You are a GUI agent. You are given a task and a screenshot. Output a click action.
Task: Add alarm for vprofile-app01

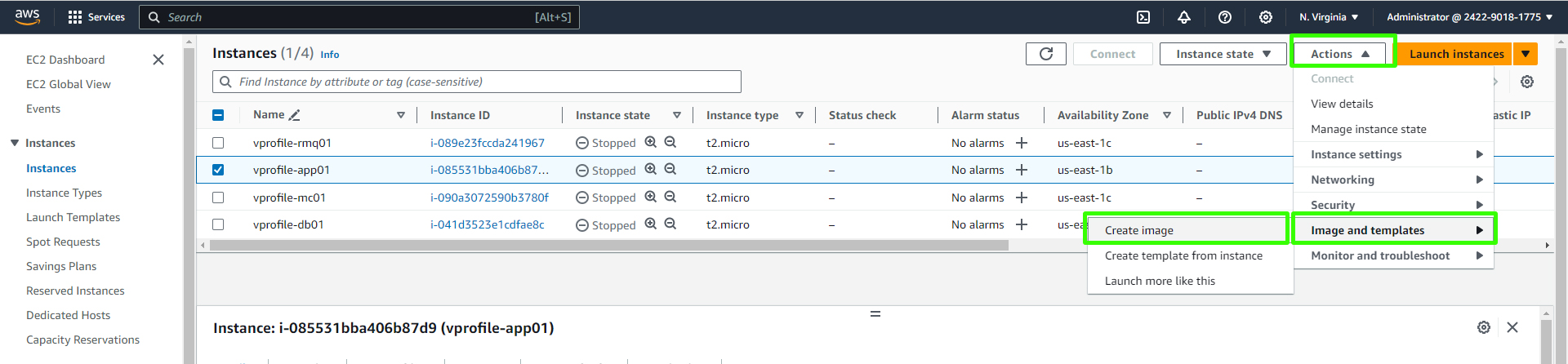(x=1022, y=170)
